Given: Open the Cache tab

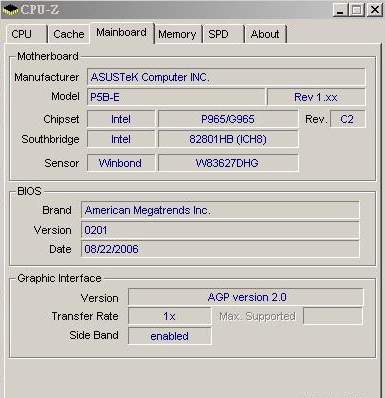Looking at the screenshot, I should coord(69,34).
